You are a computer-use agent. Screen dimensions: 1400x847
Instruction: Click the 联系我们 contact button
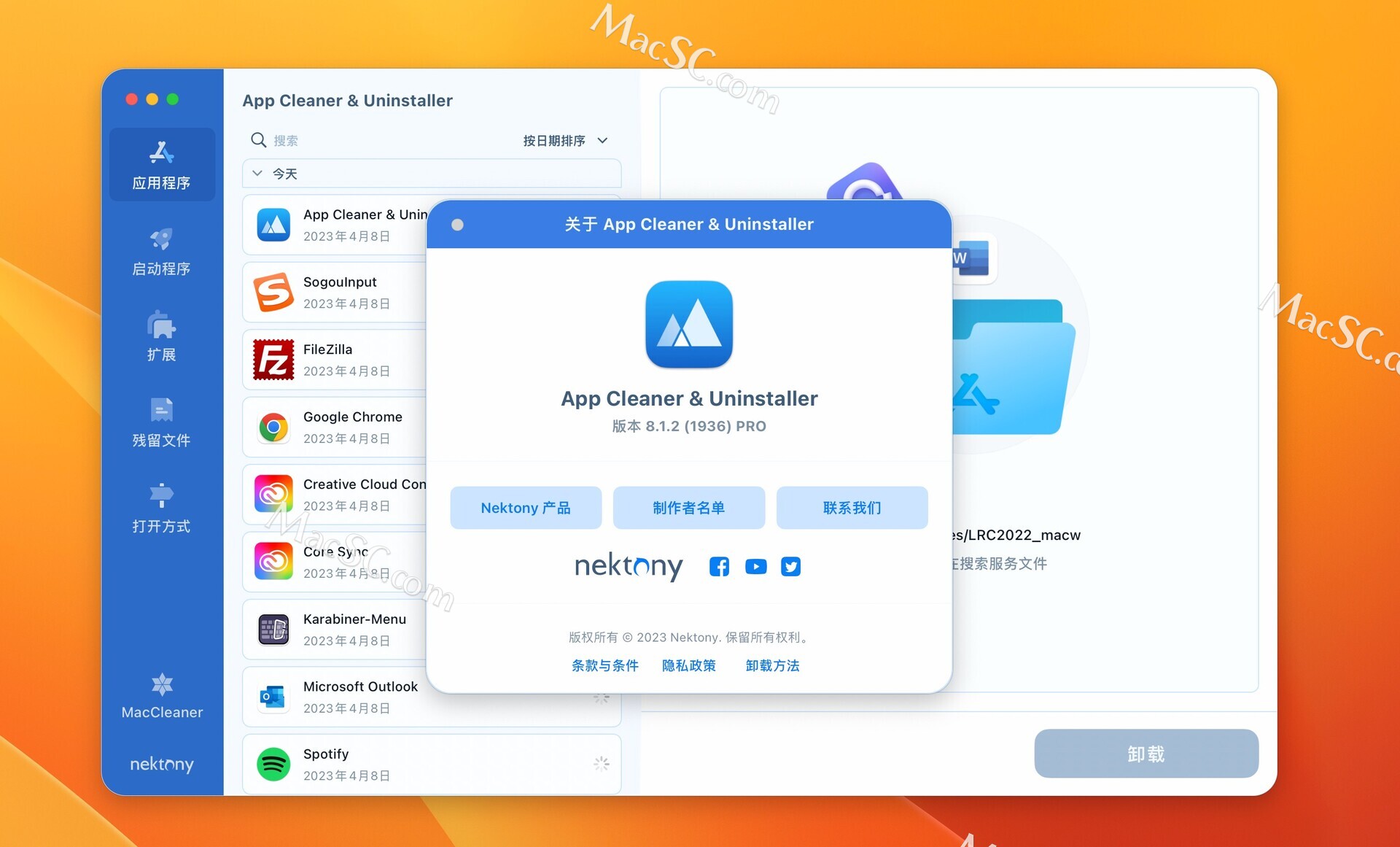coord(852,508)
